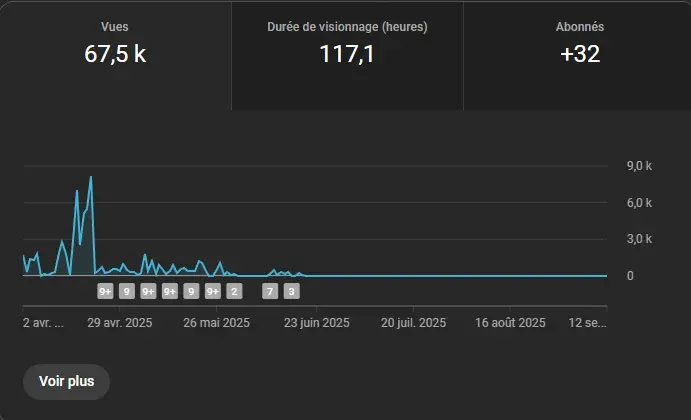Open the marker badge labeled 7
The width and height of the screenshot is (691, 420).
click(270, 292)
